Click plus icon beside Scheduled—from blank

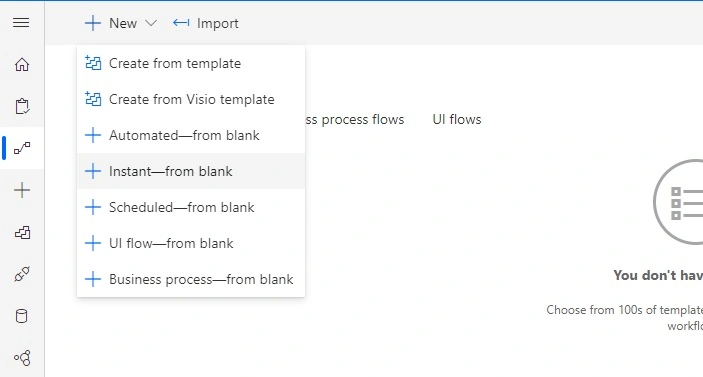[93, 207]
